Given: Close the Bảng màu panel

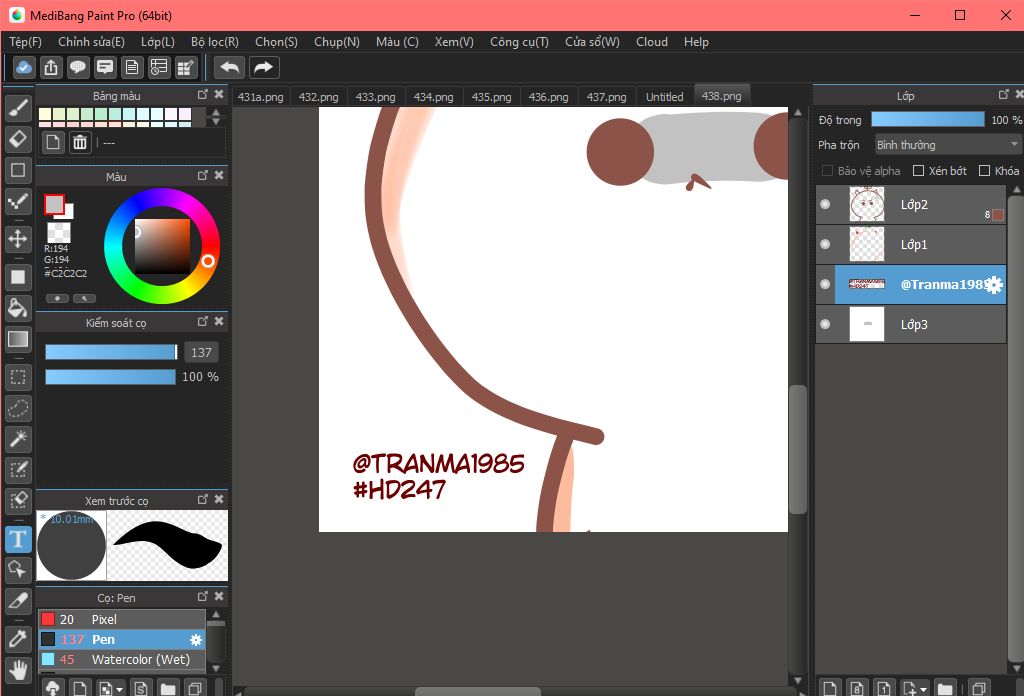Looking at the screenshot, I should click(219, 95).
